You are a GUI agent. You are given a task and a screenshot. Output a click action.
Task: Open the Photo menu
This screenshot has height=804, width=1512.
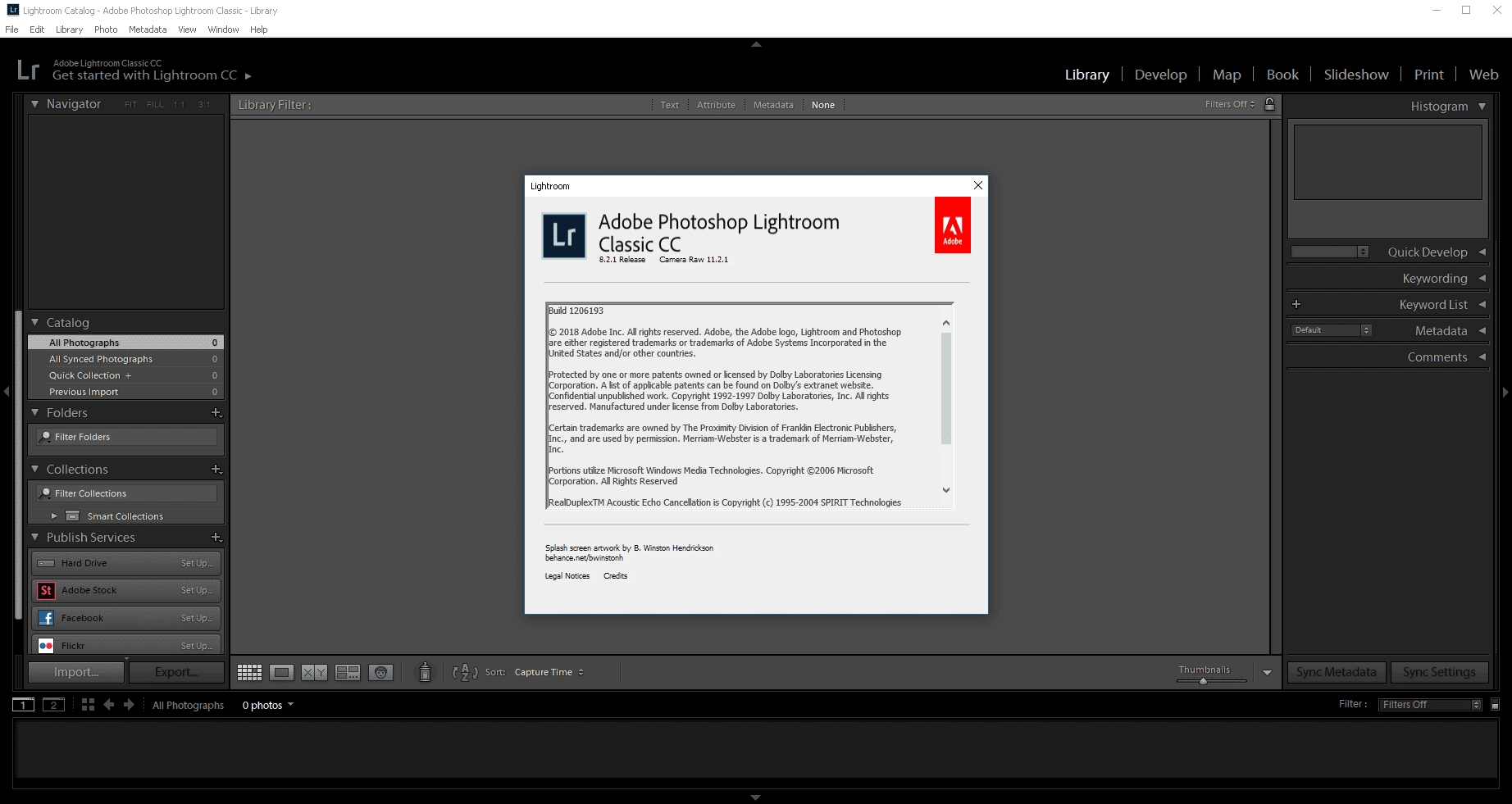(106, 30)
